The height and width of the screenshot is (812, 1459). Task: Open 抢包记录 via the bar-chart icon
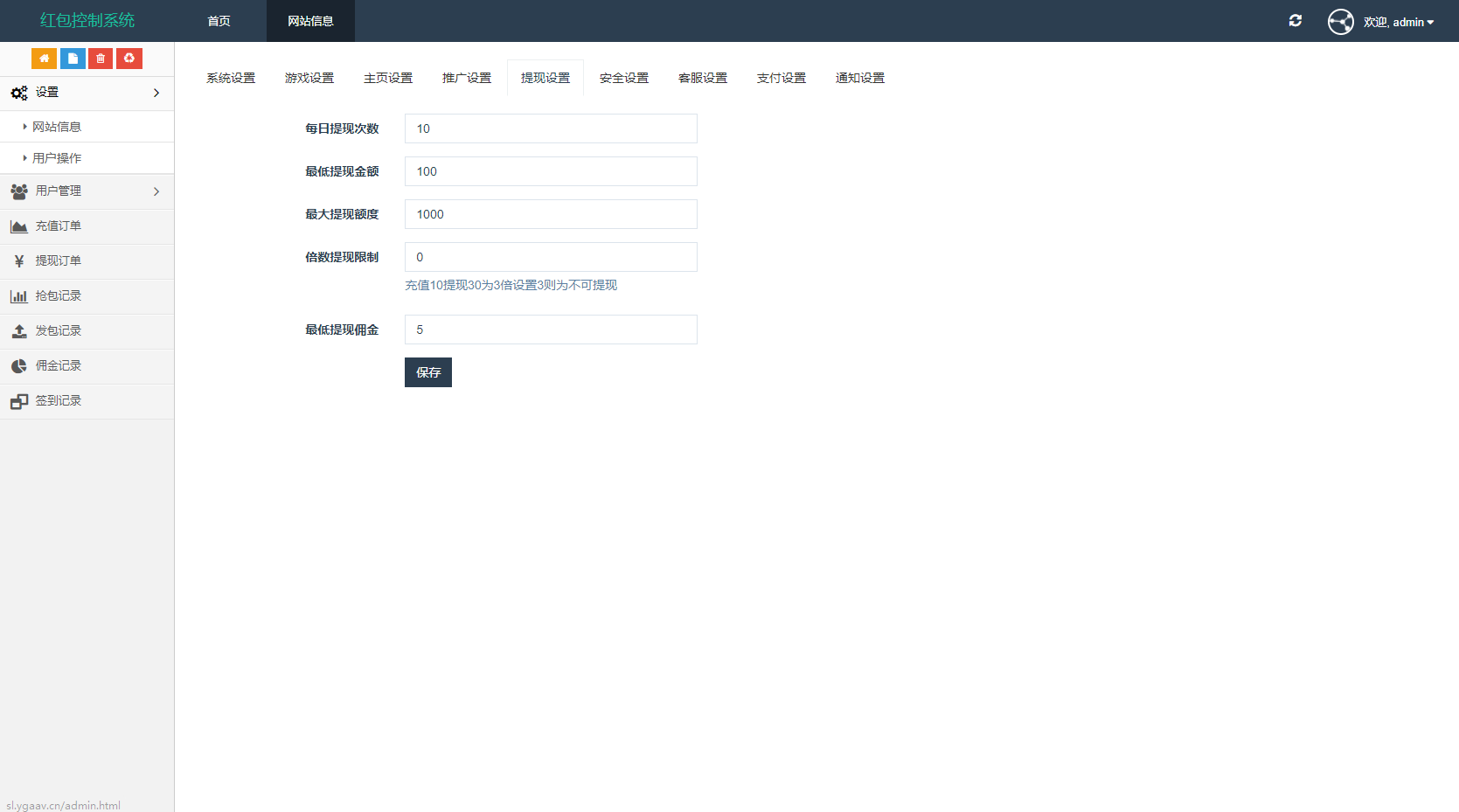[18, 295]
